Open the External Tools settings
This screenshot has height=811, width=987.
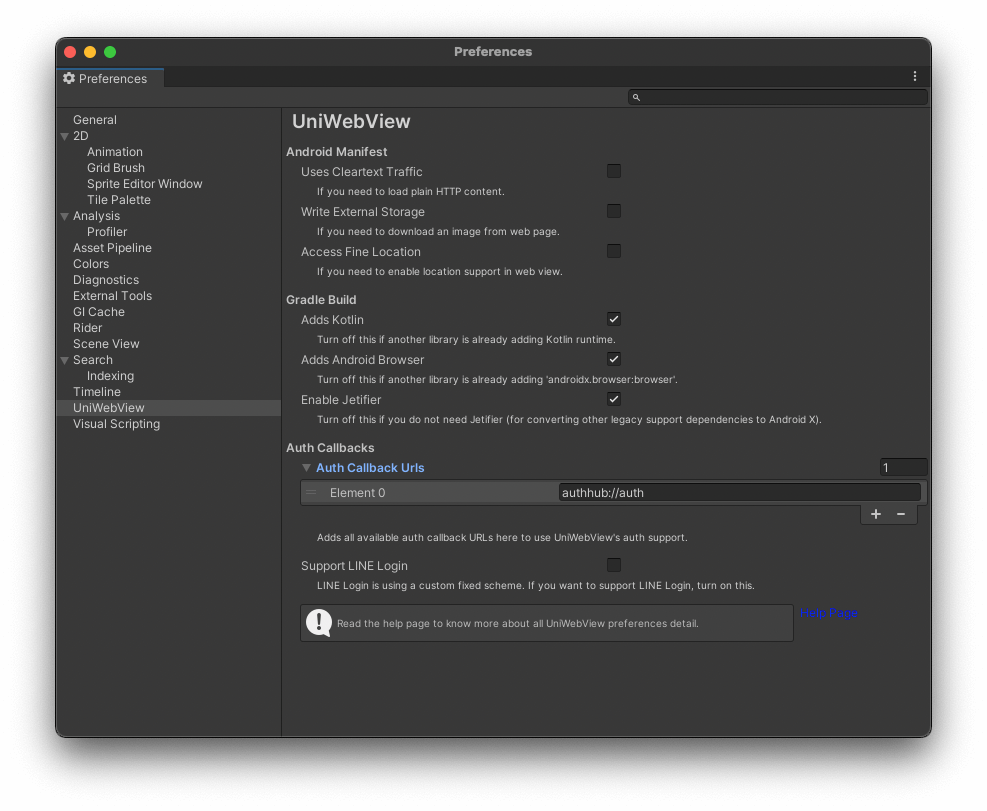coord(112,296)
